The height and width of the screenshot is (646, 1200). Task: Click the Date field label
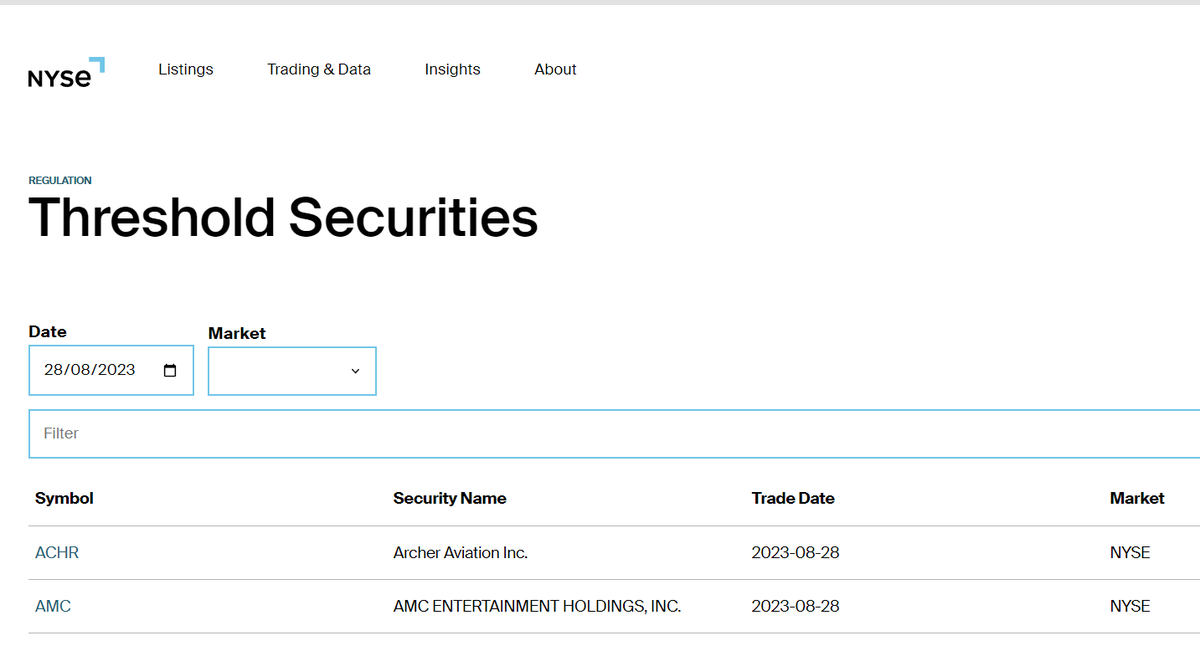tap(48, 332)
